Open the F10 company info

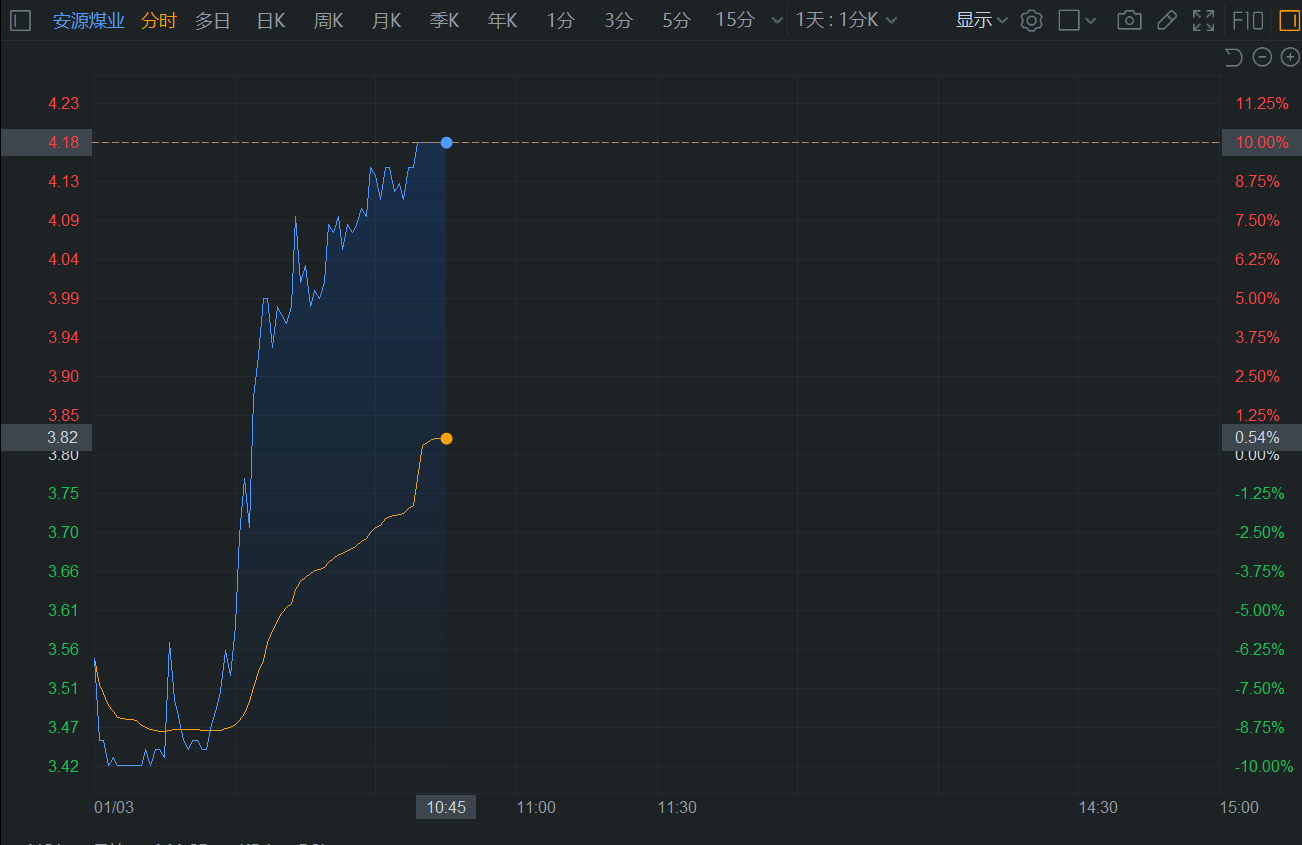pos(1247,20)
